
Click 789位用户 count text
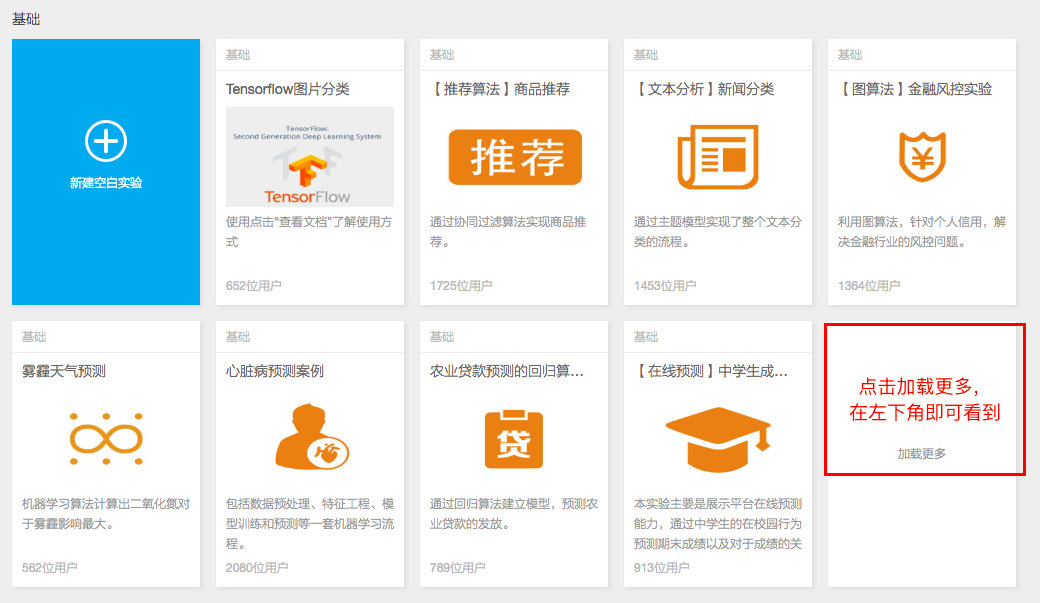click(x=458, y=567)
